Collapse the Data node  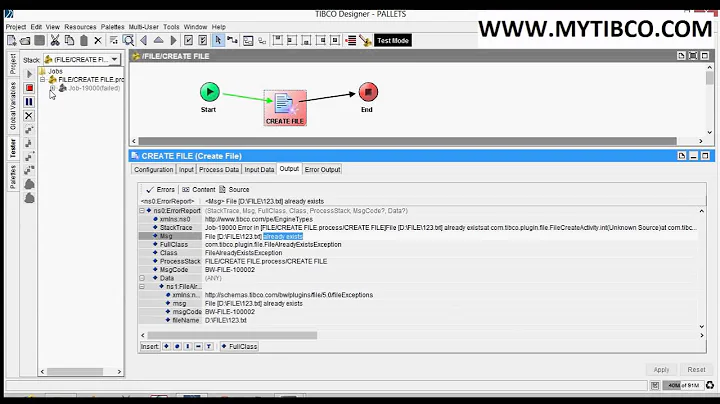click(x=142, y=278)
